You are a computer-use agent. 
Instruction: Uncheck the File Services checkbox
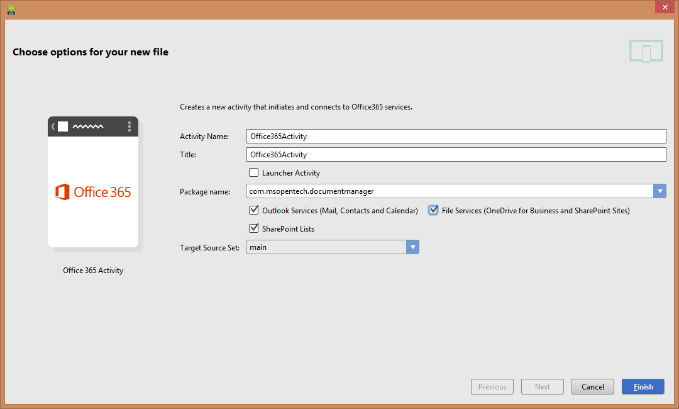coord(433,210)
